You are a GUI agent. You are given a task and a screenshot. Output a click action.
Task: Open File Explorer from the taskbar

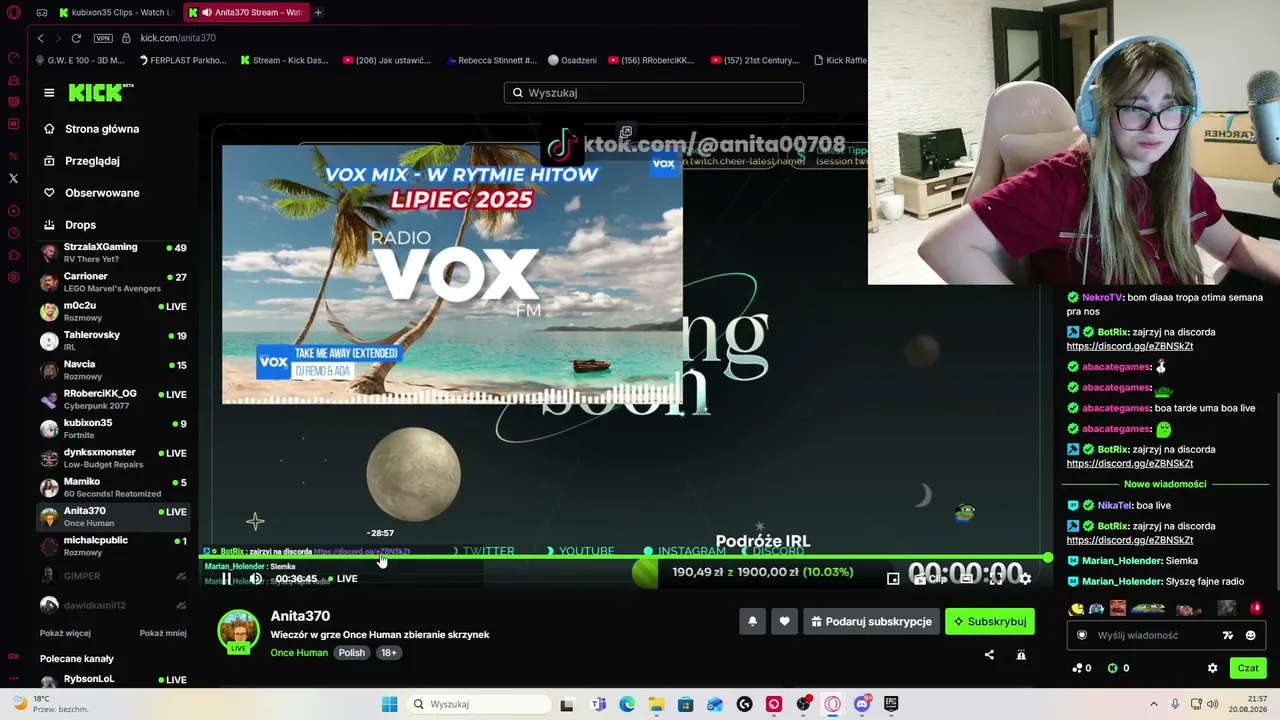click(656, 704)
